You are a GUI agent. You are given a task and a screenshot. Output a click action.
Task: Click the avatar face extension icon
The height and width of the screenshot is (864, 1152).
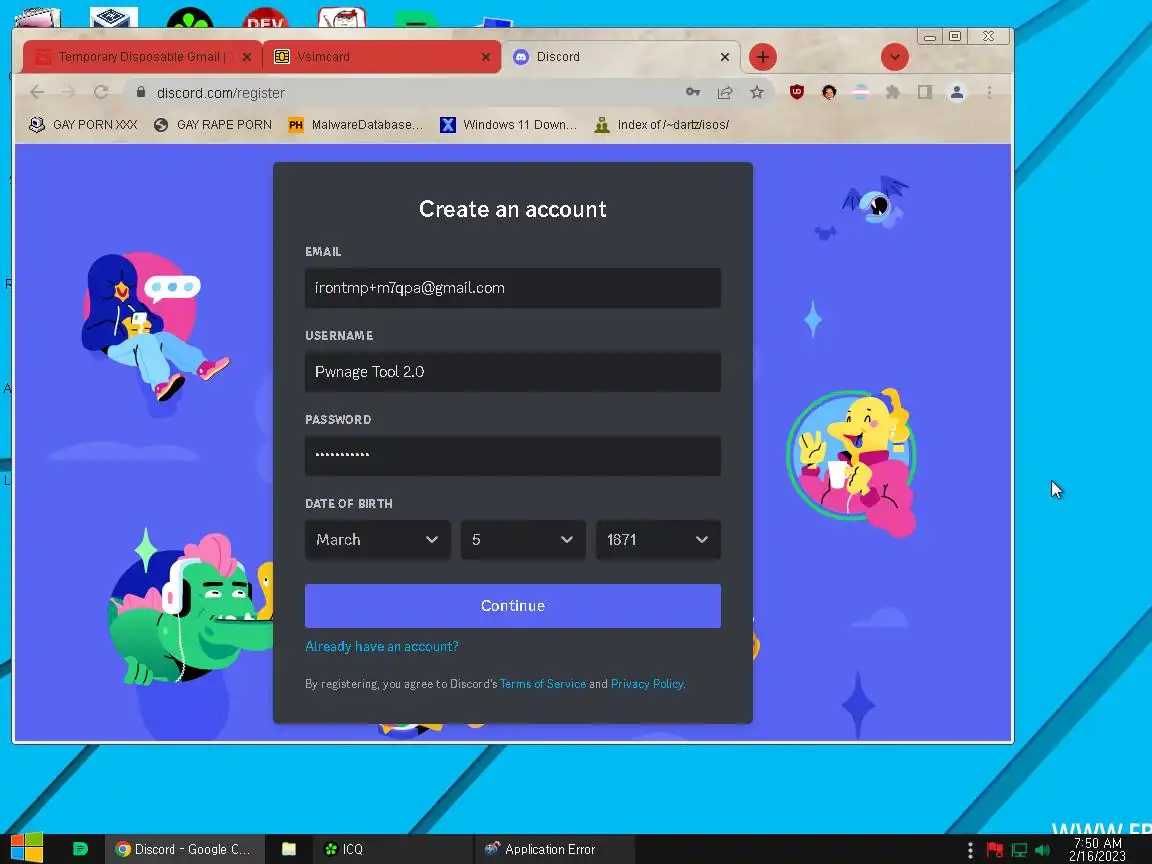829,93
